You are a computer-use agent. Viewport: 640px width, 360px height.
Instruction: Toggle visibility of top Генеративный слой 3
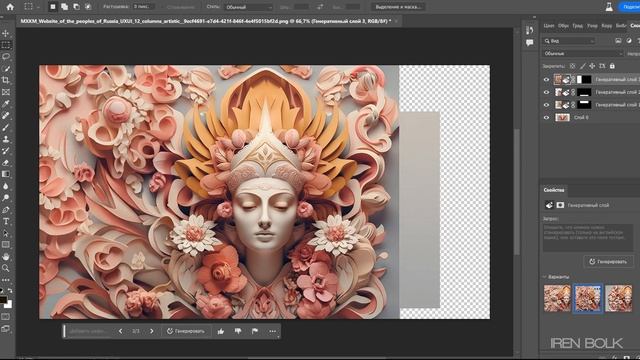coord(547,80)
